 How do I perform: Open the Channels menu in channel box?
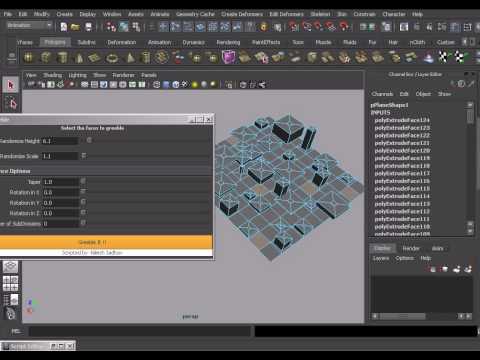pyautogui.click(x=382, y=94)
